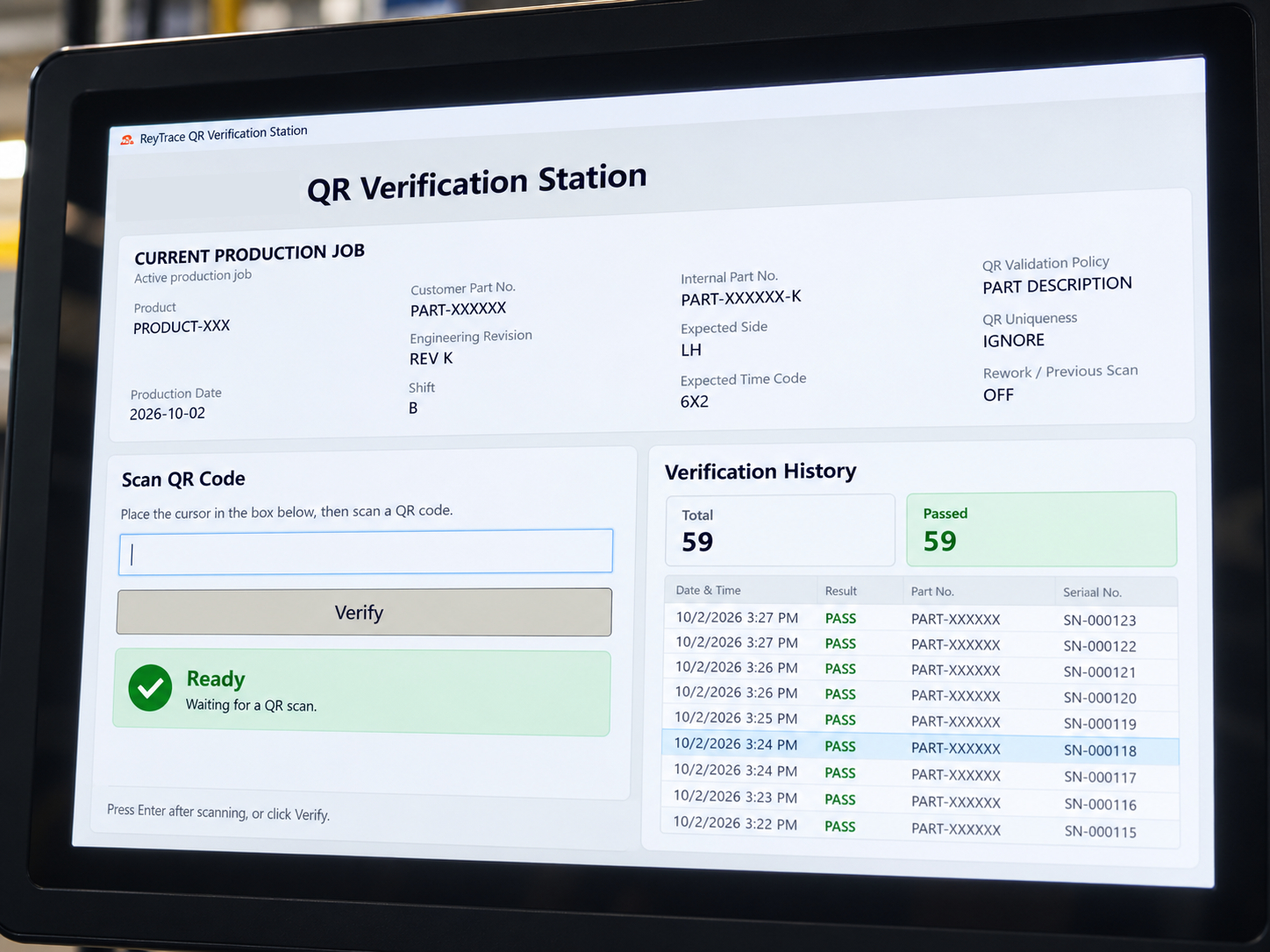Click the Verify button
The width and height of the screenshot is (1270, 952).
pyautogui.click(x=364, y=612)
